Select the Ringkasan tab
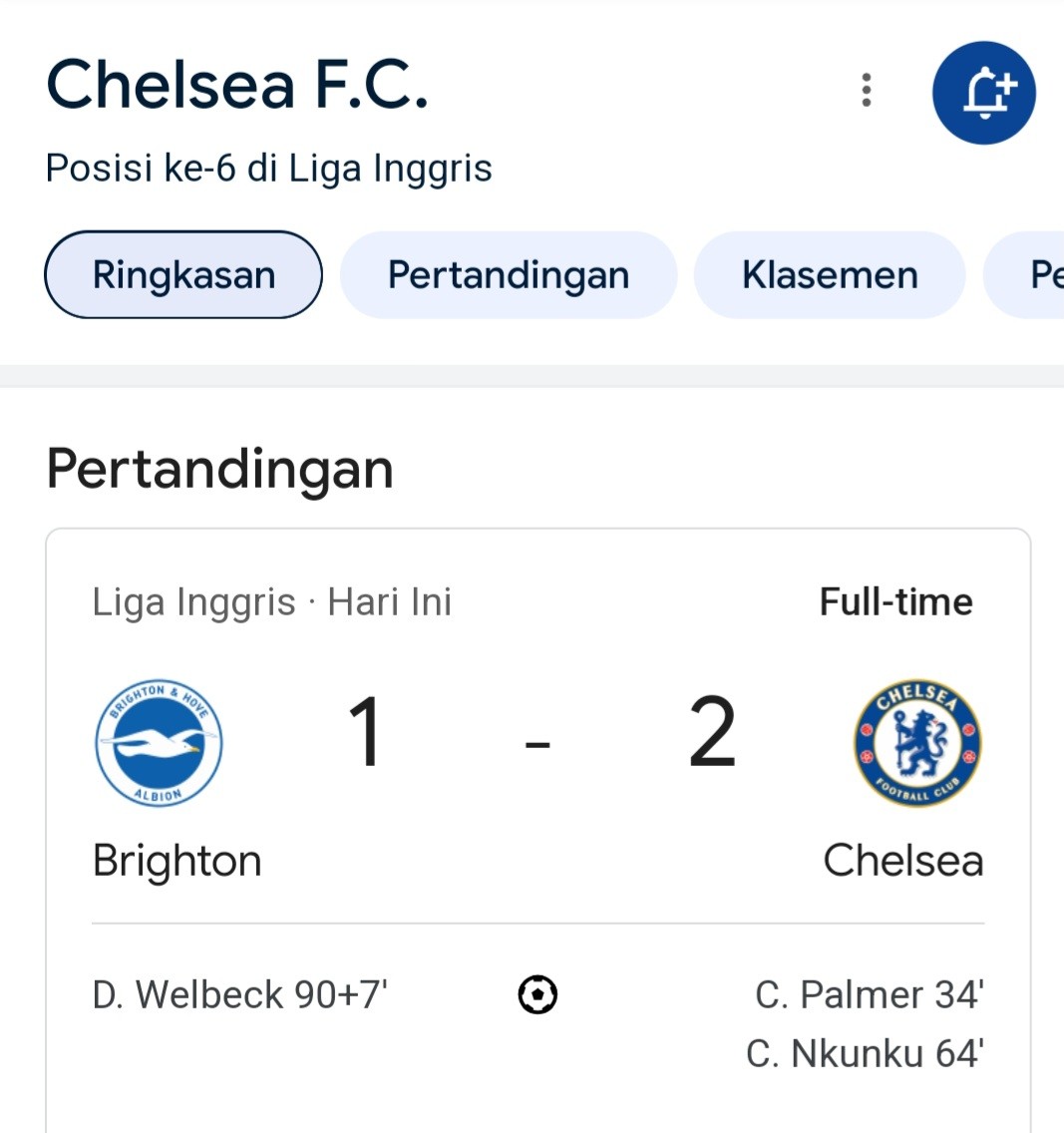 pos(183,274)
